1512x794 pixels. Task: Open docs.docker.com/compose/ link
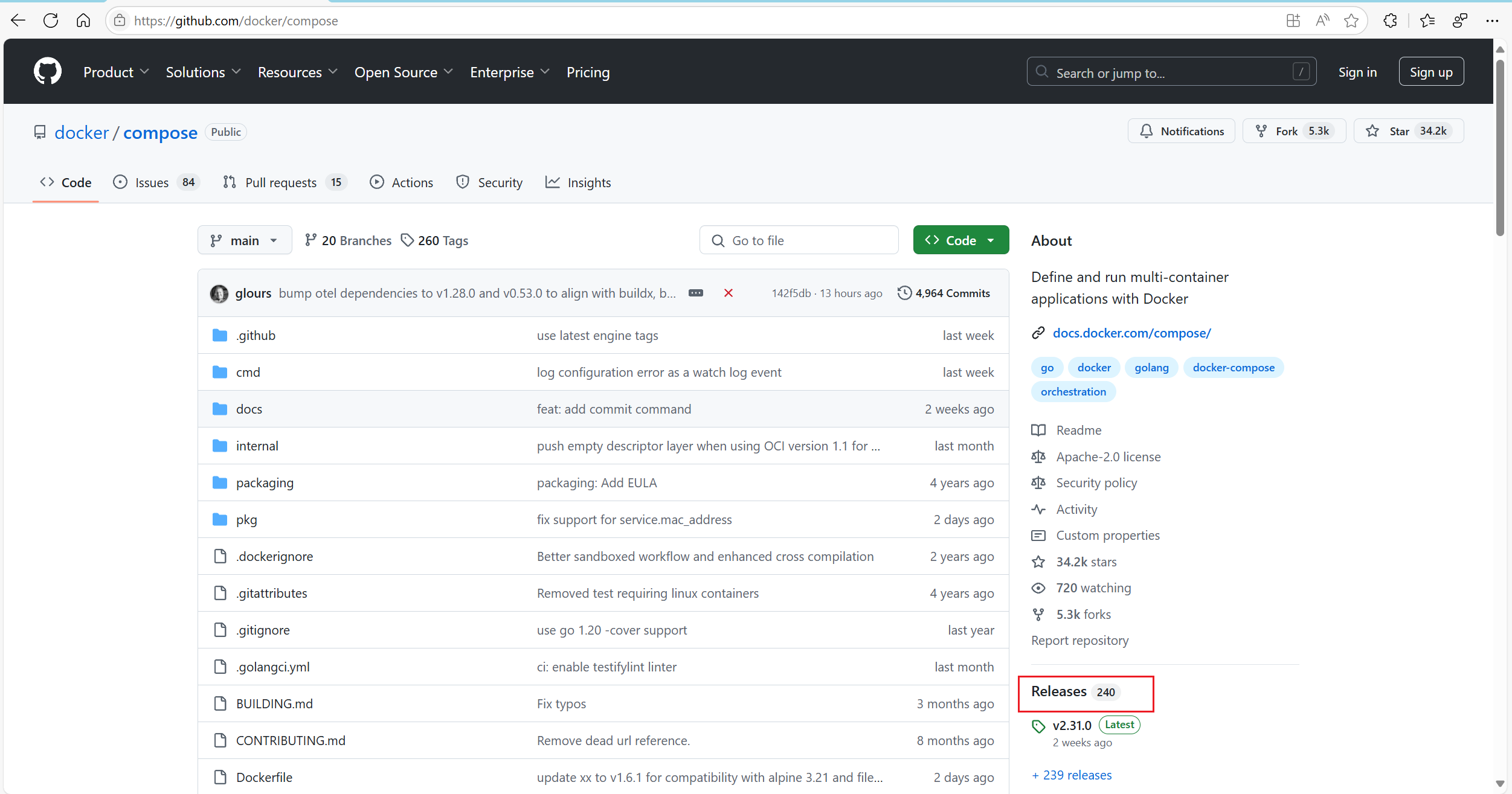[1131, 333]
